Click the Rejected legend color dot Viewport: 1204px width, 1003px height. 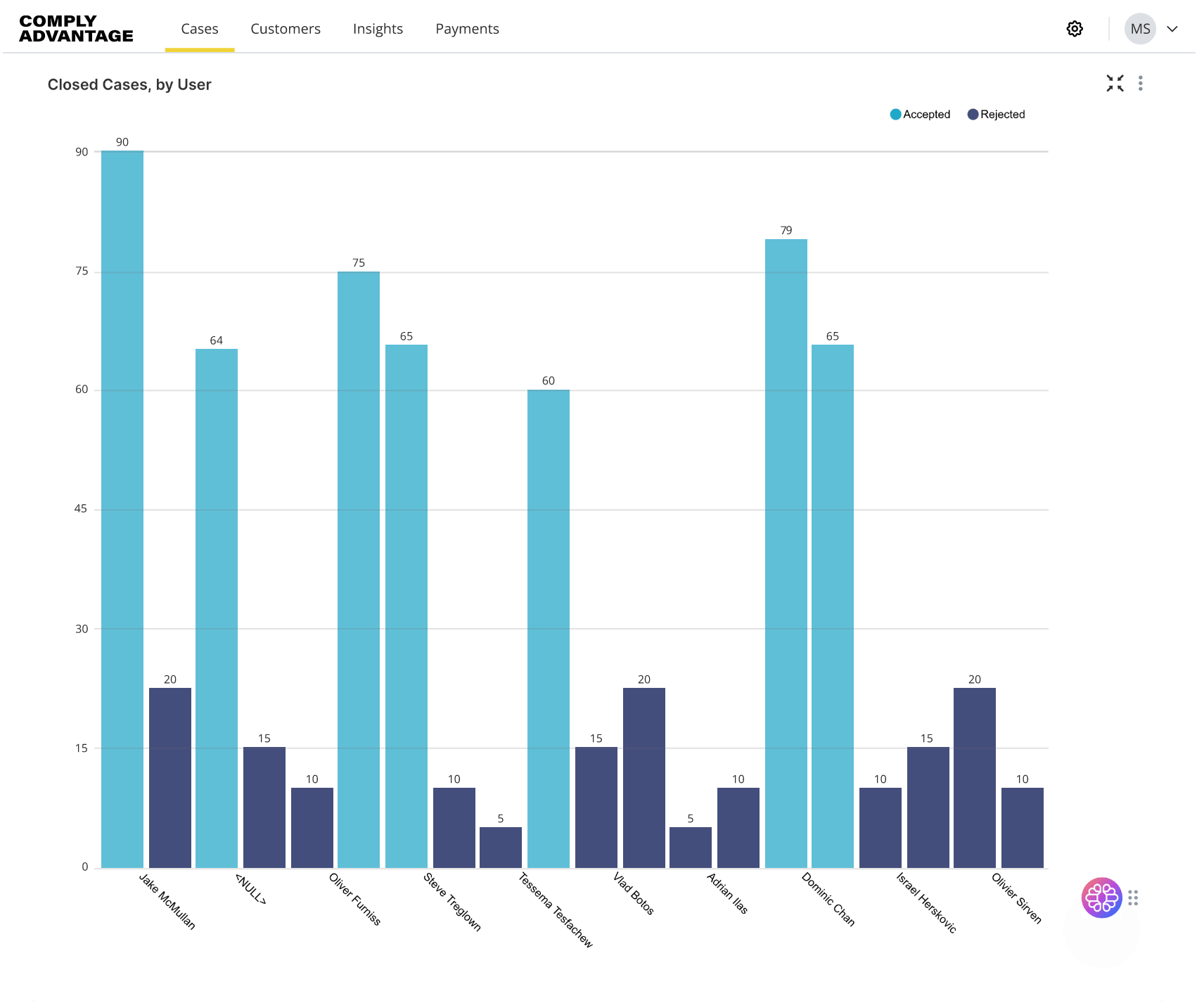[x=973, y=115]
